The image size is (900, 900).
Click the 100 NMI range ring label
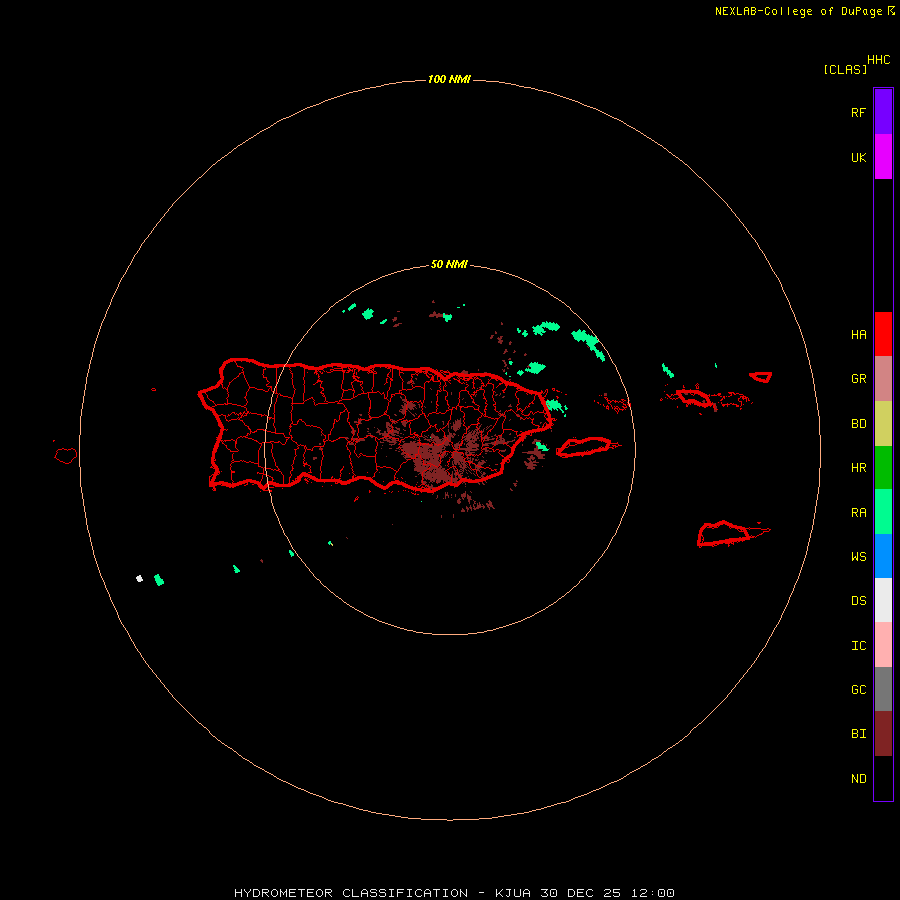[449, 79]
